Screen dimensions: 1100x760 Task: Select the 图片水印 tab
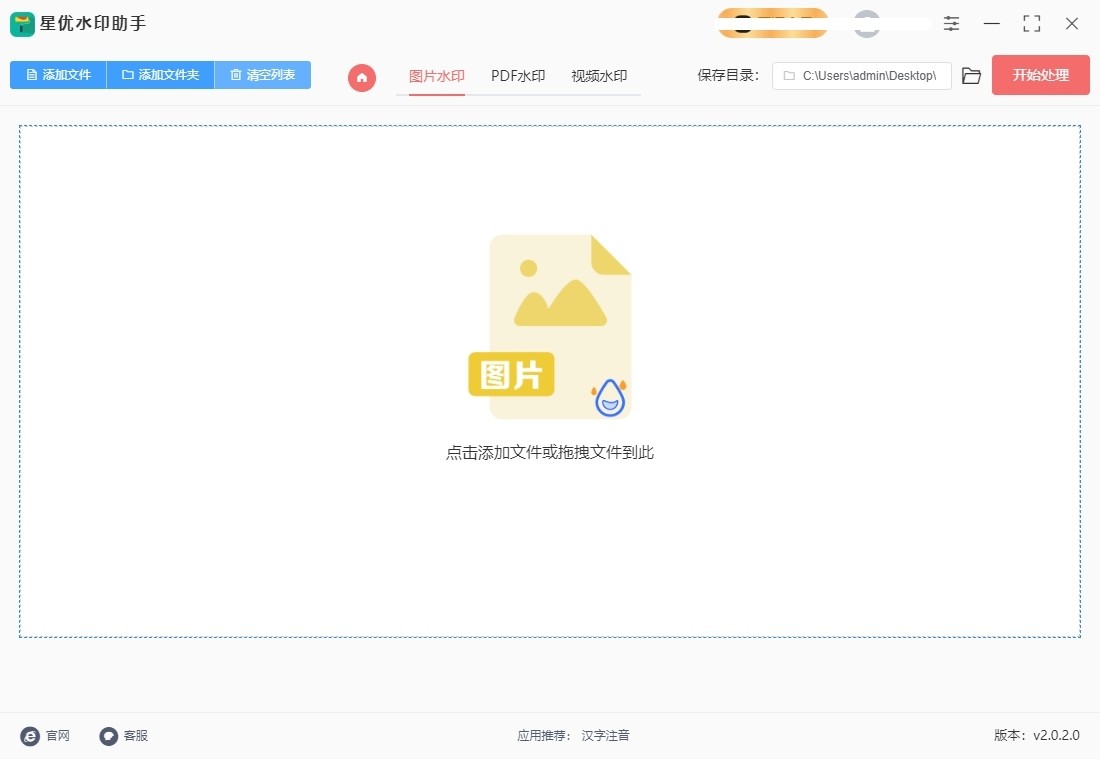436,74
